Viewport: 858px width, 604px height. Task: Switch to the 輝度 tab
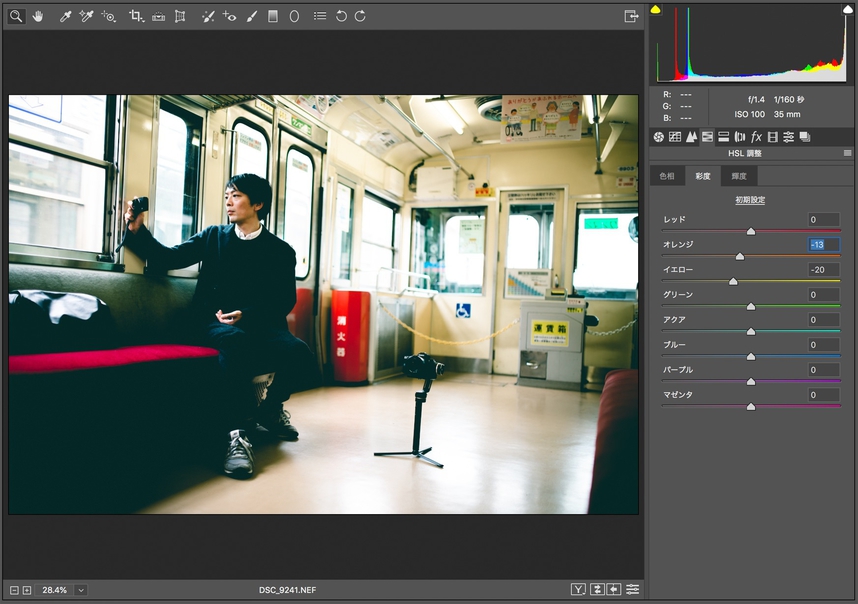tap(739, 176)
